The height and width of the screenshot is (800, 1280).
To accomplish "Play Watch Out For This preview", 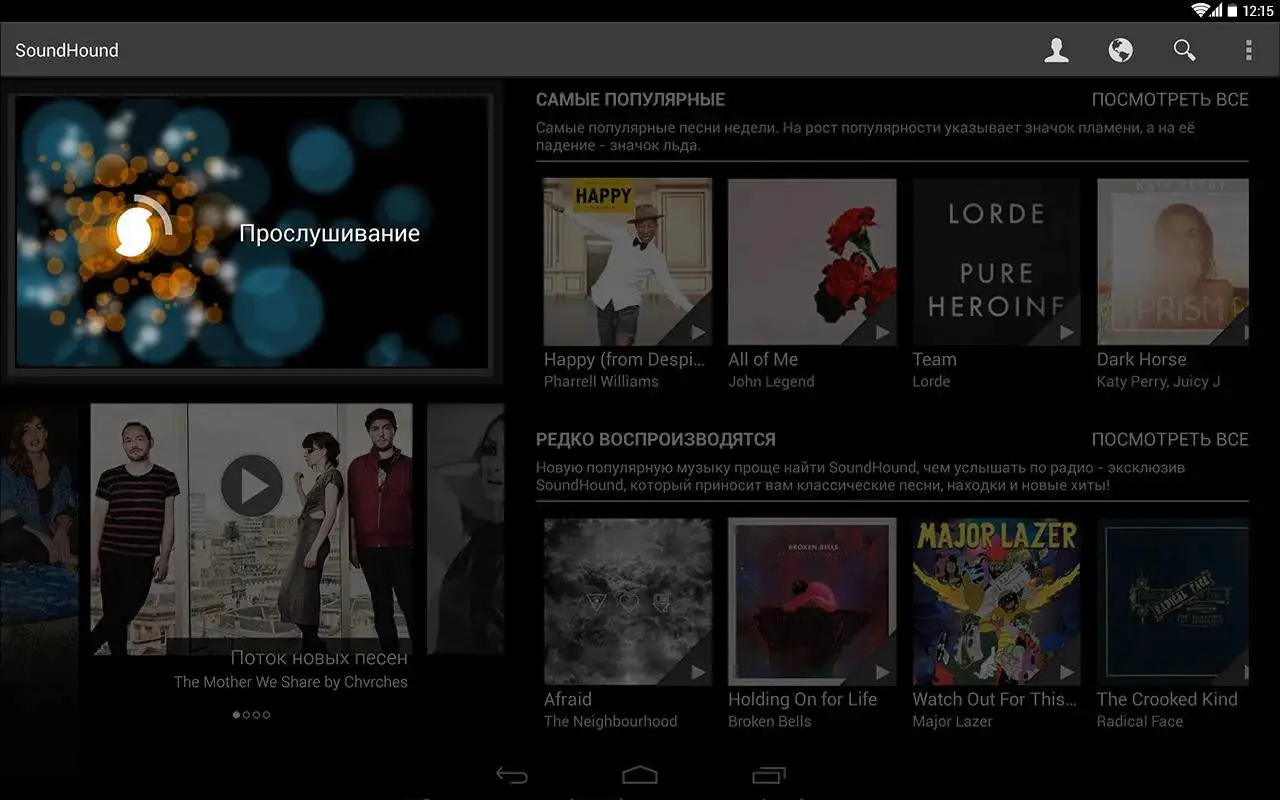I will point(1066,672).
